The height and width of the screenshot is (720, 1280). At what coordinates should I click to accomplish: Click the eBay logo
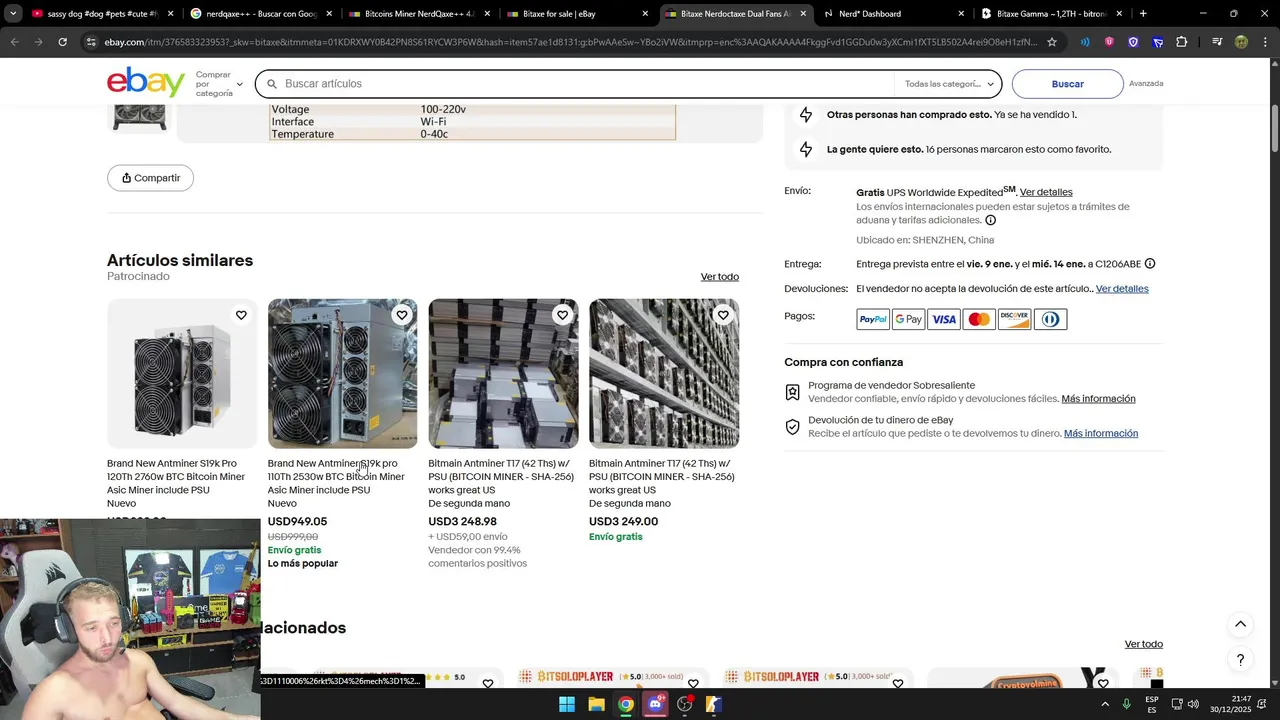146,82
